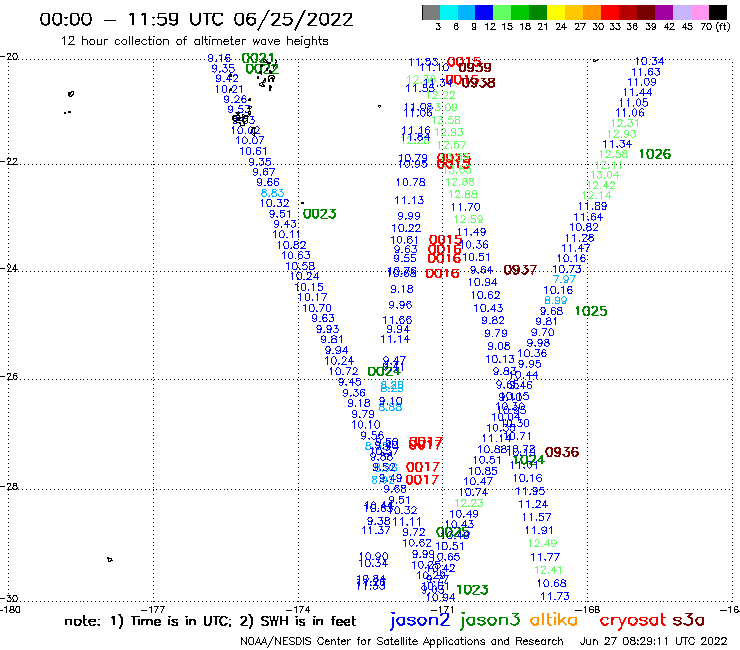Click the timestamp 'Jun 27 08:29:11 UTC 2022'
740x650 pixels.
(x=654, y=642)
